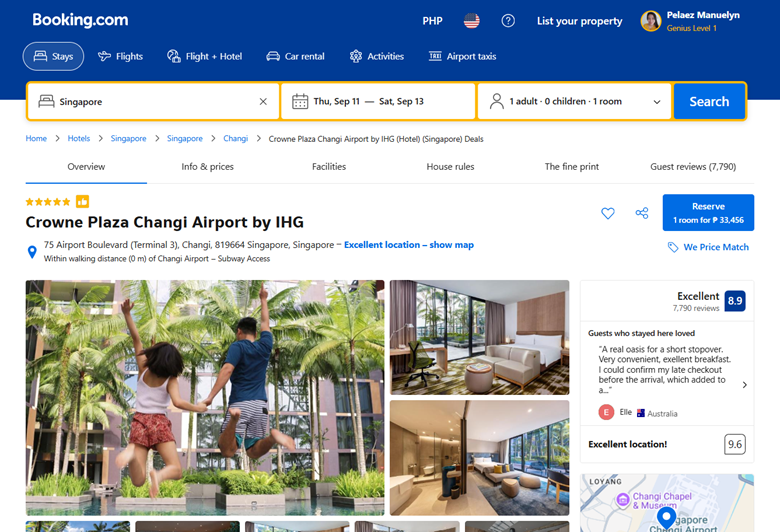
Task: Switch to the Facilities tab
Action: 328,167
